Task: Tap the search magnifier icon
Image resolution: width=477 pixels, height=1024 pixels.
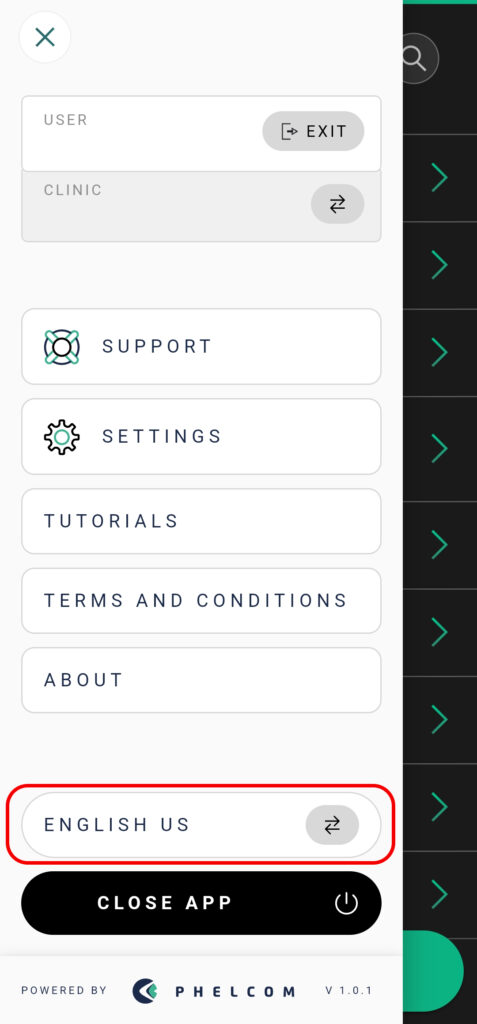Action: 418,59
